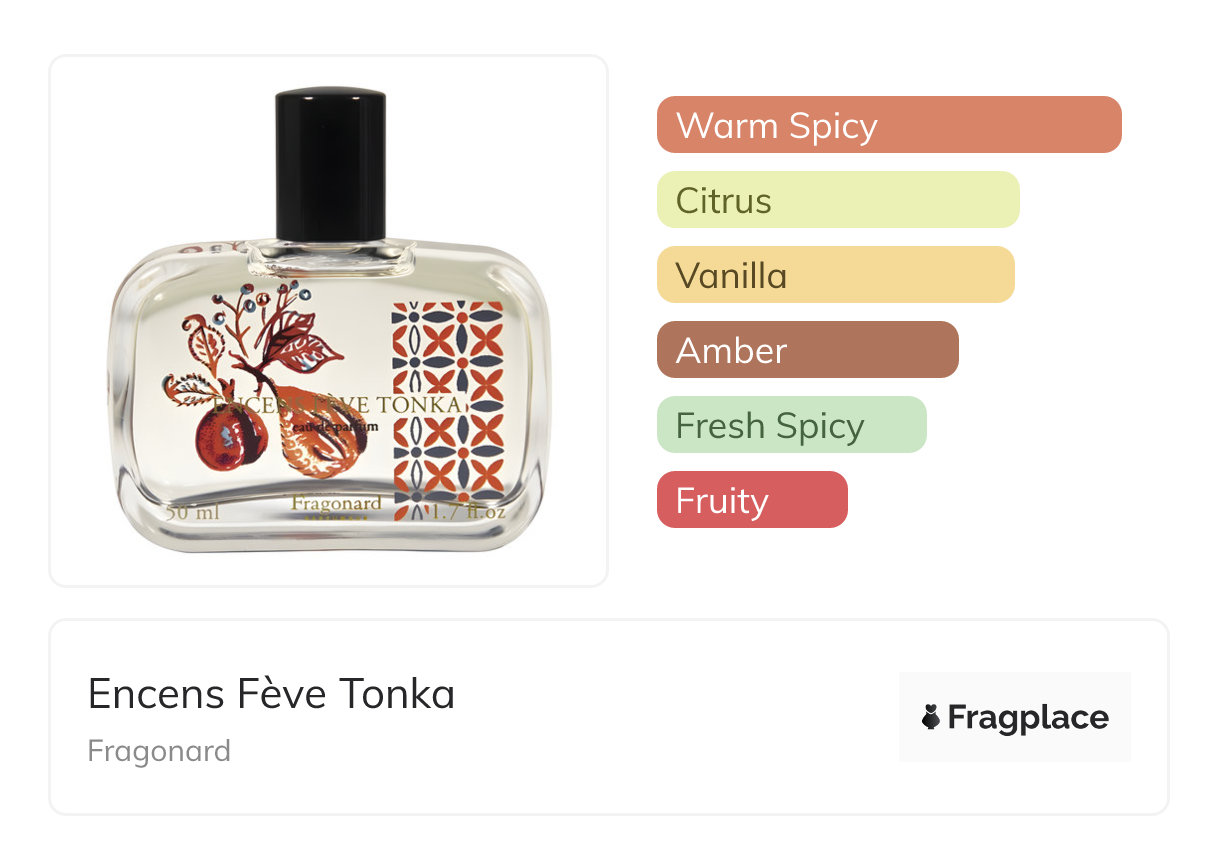Select the Citrus accord bar
The width and height of the screenshot is (1218, 864).
[x=838, y=200]
